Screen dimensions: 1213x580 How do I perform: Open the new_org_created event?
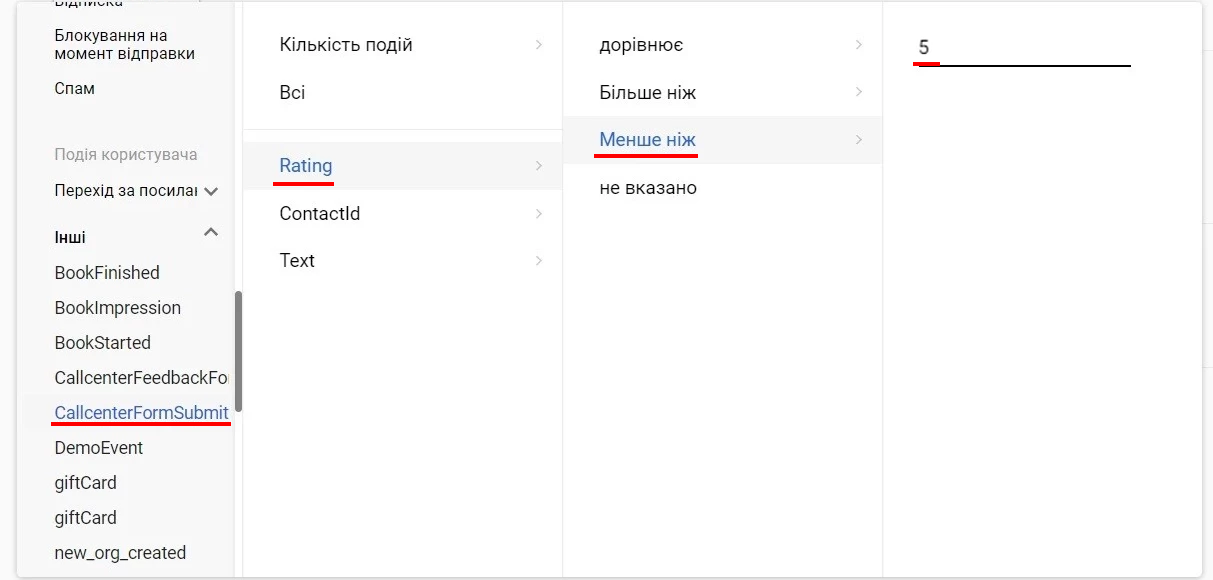[x=120, y=553]
